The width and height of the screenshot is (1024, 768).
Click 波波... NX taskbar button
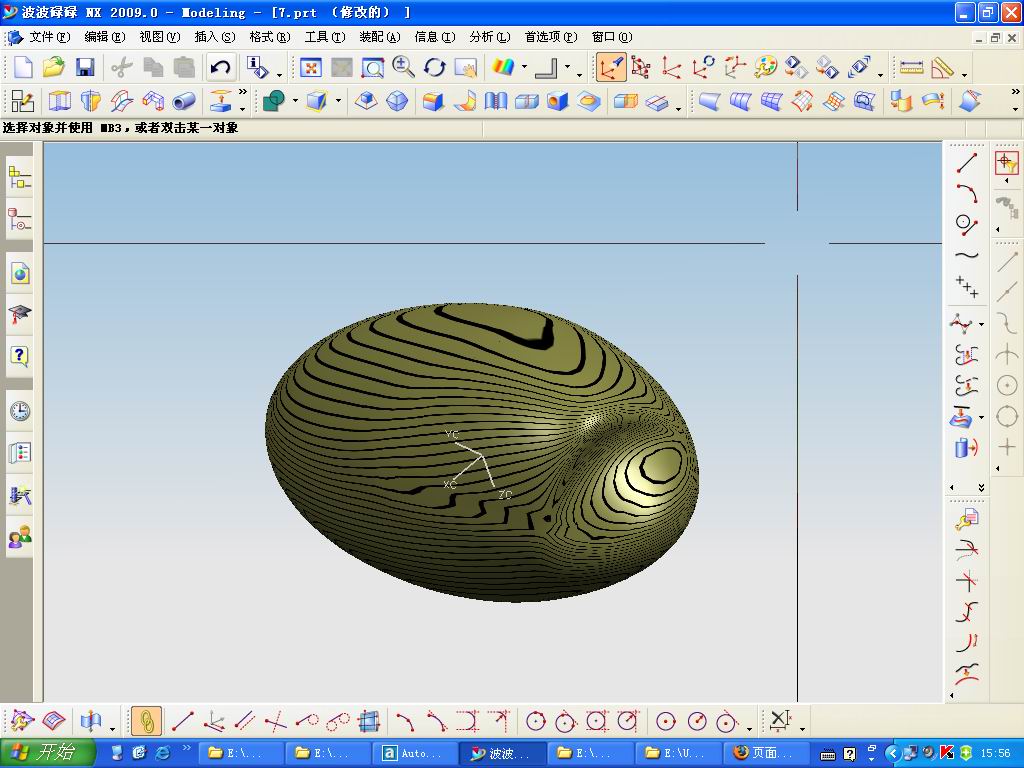pyautogui.click(x=503, y=754)
